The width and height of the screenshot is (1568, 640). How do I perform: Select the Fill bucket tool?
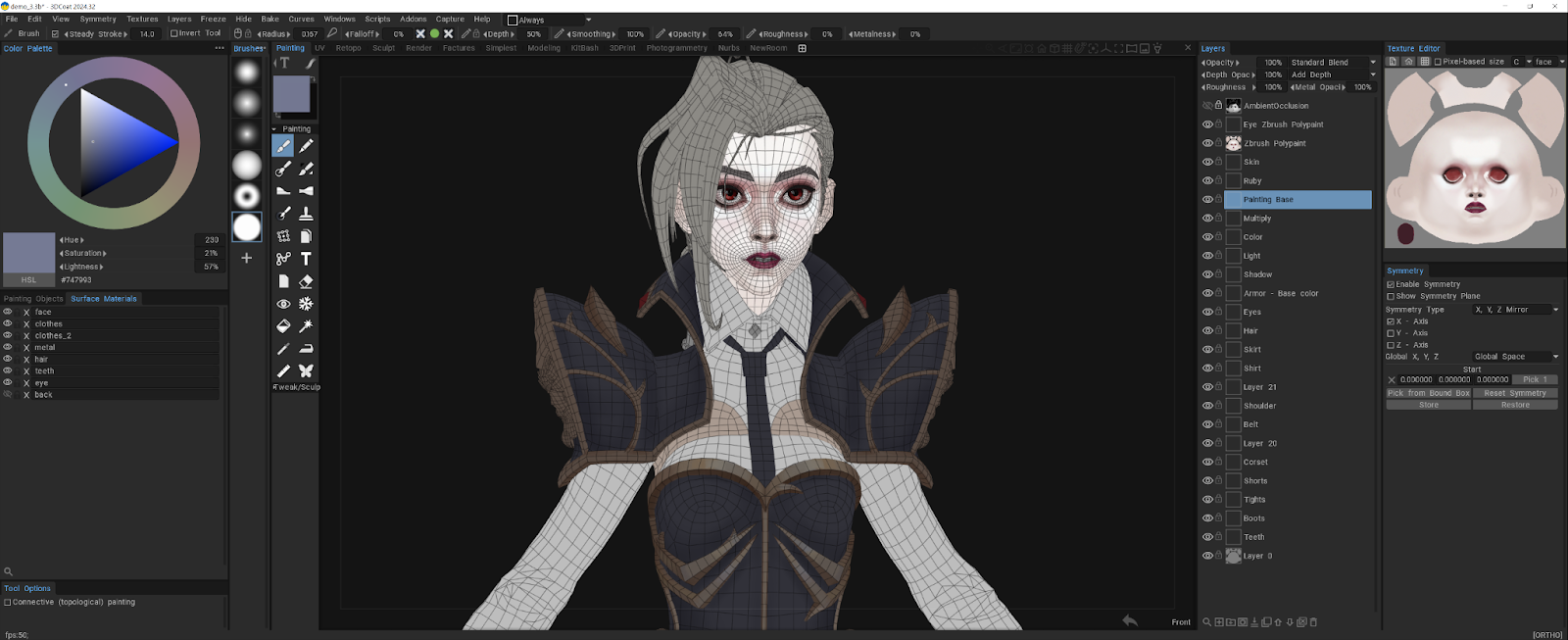point(283,326)
